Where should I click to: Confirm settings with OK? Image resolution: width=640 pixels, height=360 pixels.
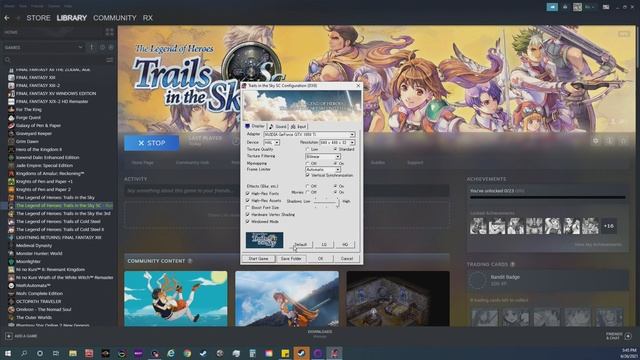point(320,259)
